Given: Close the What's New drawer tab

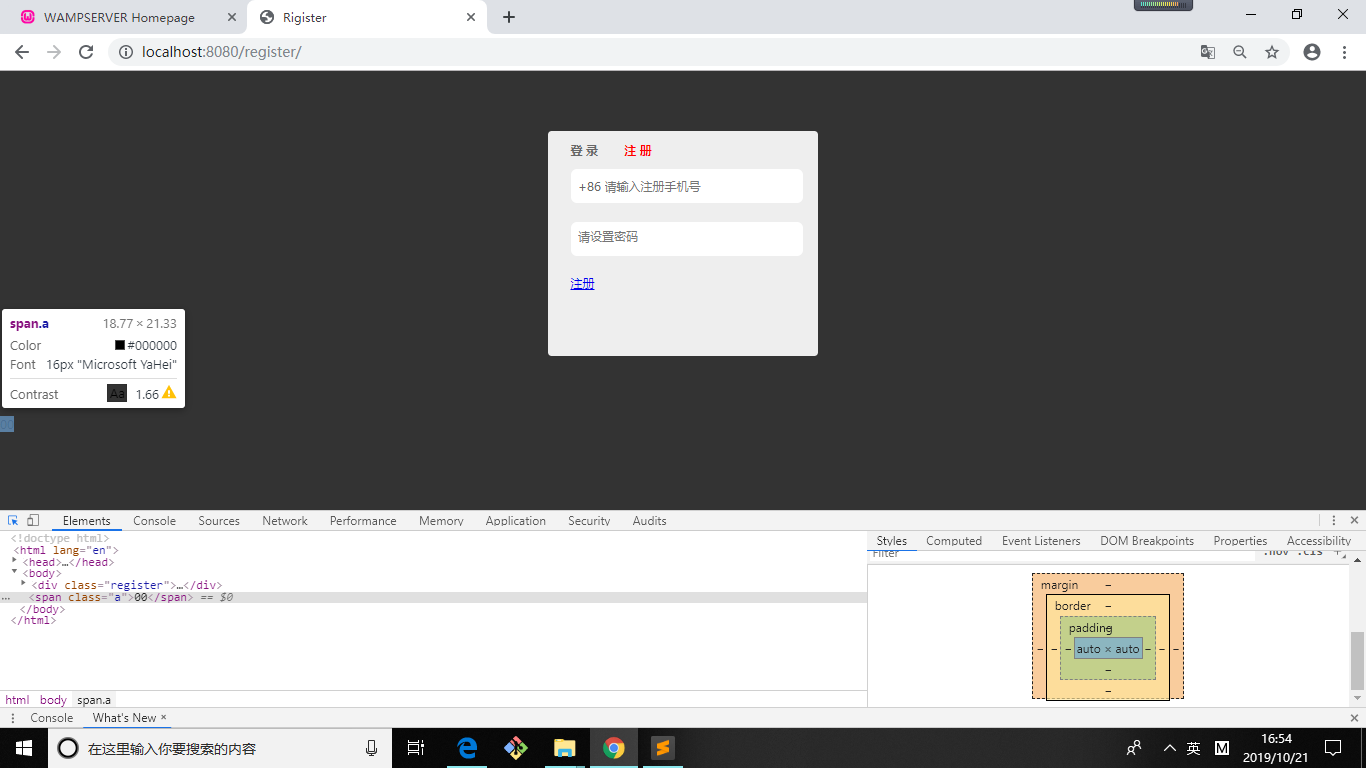Looking at the screenshot, I should click(x=164, y=717).
